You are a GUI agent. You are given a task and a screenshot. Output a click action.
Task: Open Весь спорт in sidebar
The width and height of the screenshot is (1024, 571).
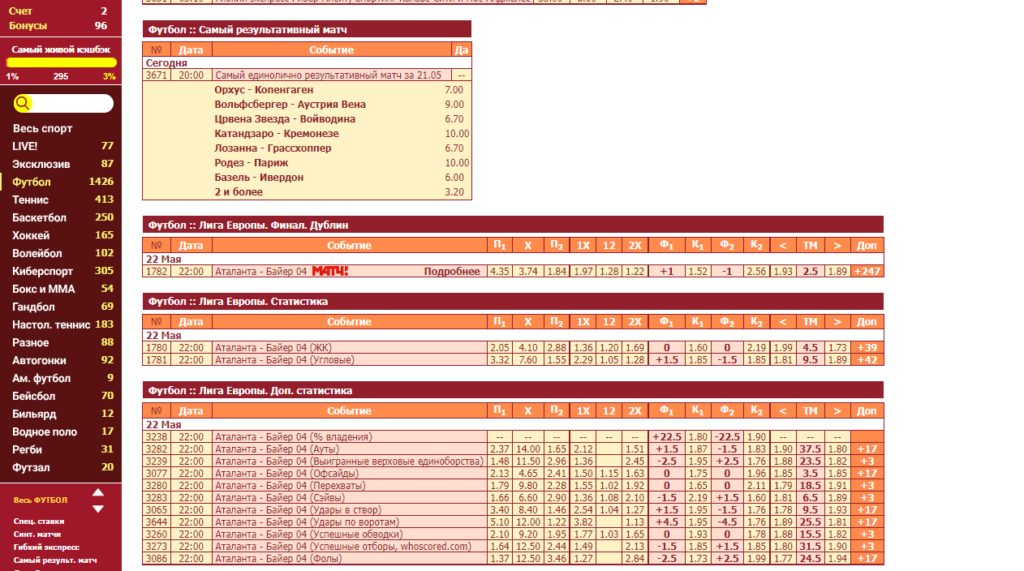pyautogui.click(x=42, y=129)
